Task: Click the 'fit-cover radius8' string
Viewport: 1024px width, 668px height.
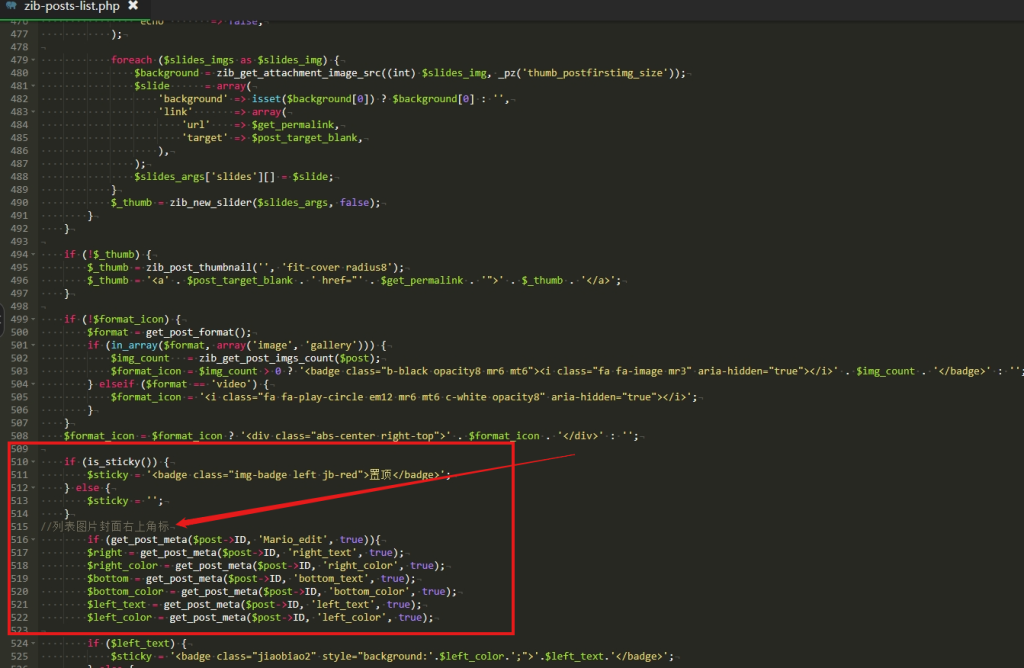Action: [340, 268]
